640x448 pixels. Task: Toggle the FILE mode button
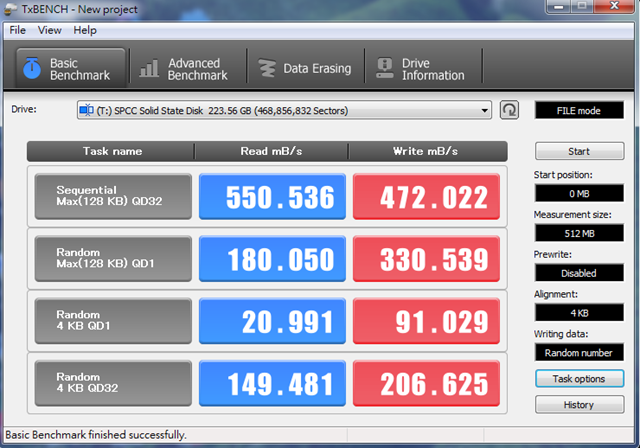(x=579, y=111)
